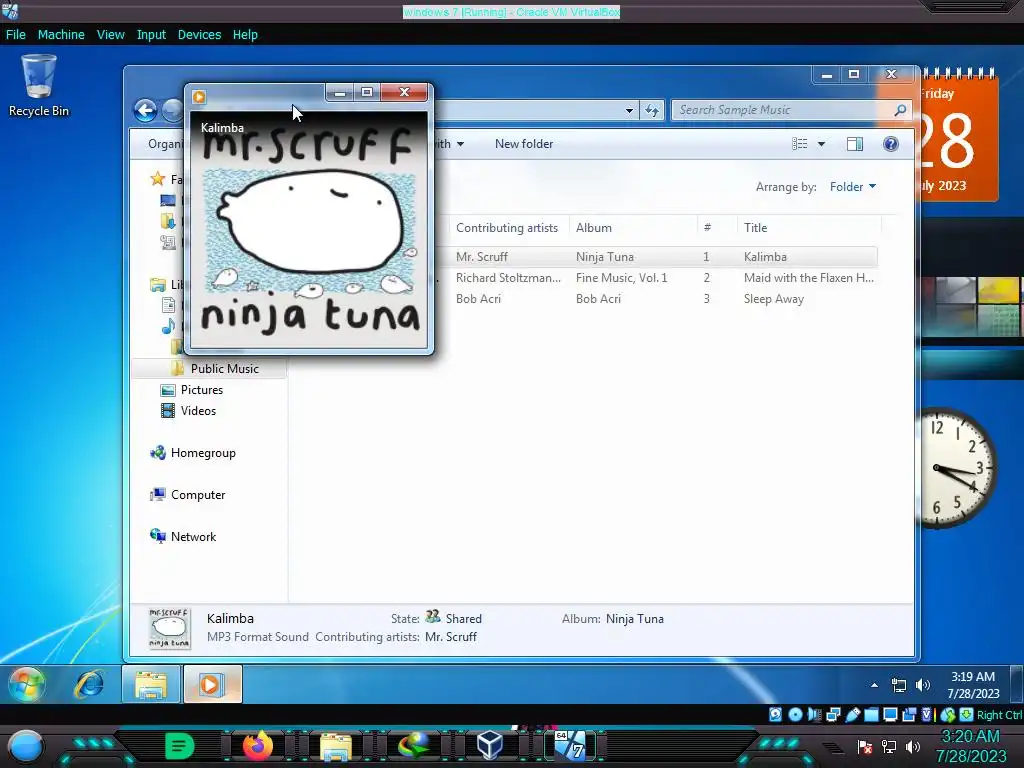Click host volume speaker icon
The image size is (1024, 768).
click(913, 746)
